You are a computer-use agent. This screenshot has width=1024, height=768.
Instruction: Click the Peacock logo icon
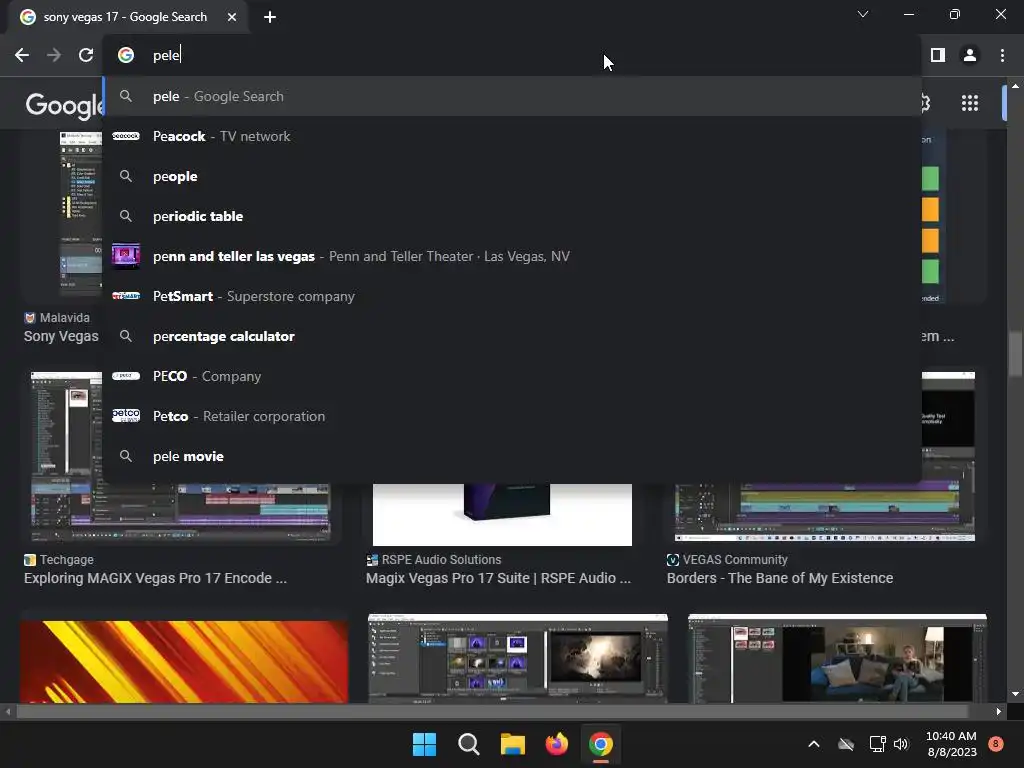point(126,136)
